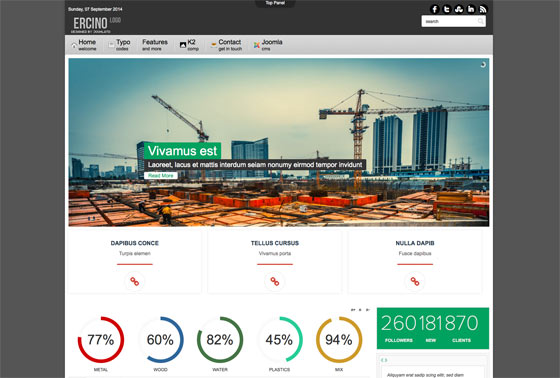Click the link icon under Dapibus Conce

coord(135,281)
